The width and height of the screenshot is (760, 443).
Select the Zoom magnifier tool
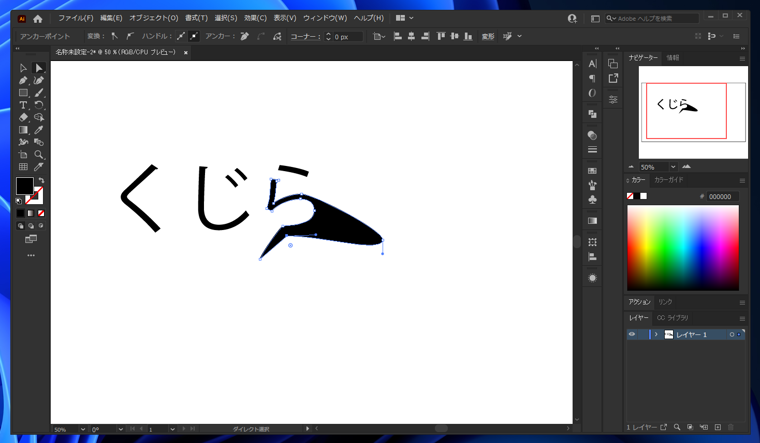point(39,154)
